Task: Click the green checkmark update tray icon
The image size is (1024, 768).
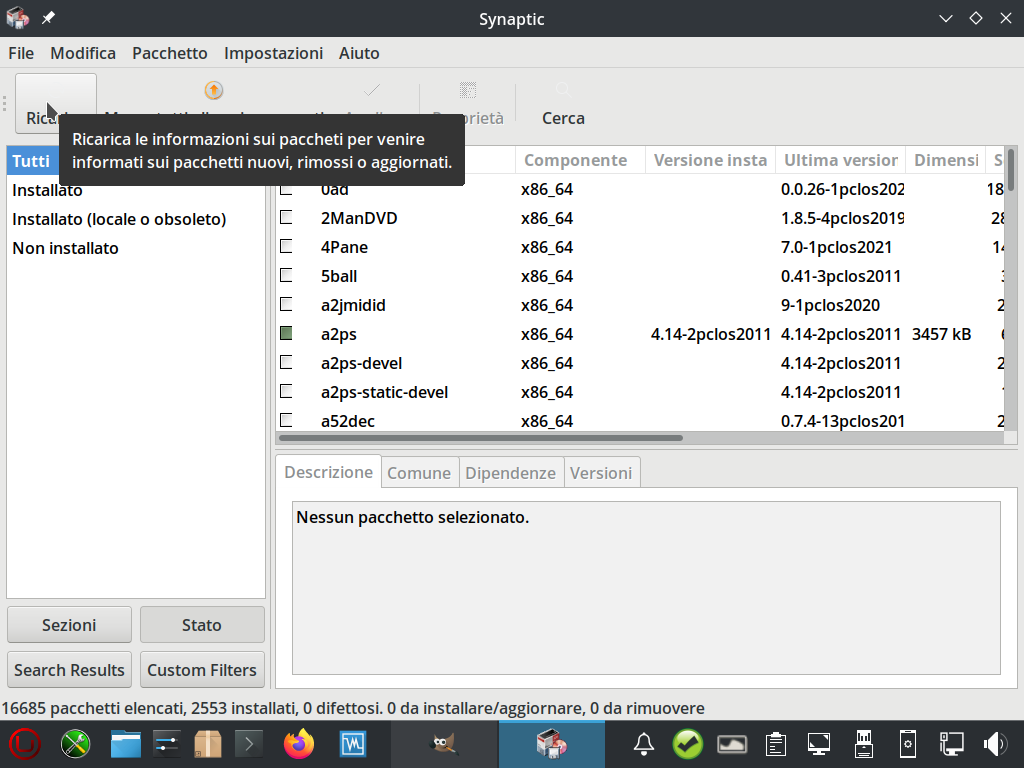Action: (688, 743)
